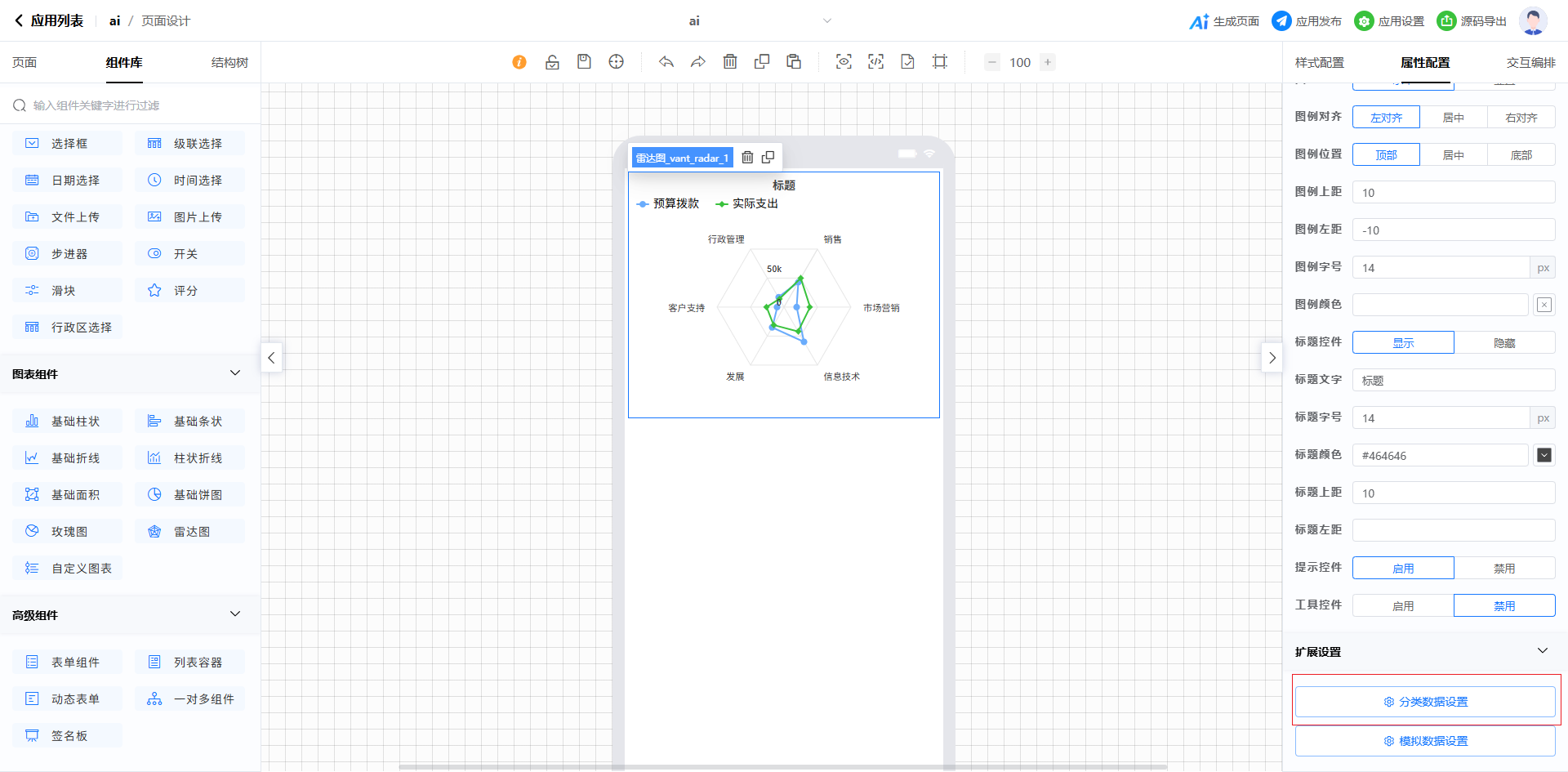
Task: Enable the 工具控件 toolbox option
Action: coord(1403,606)
